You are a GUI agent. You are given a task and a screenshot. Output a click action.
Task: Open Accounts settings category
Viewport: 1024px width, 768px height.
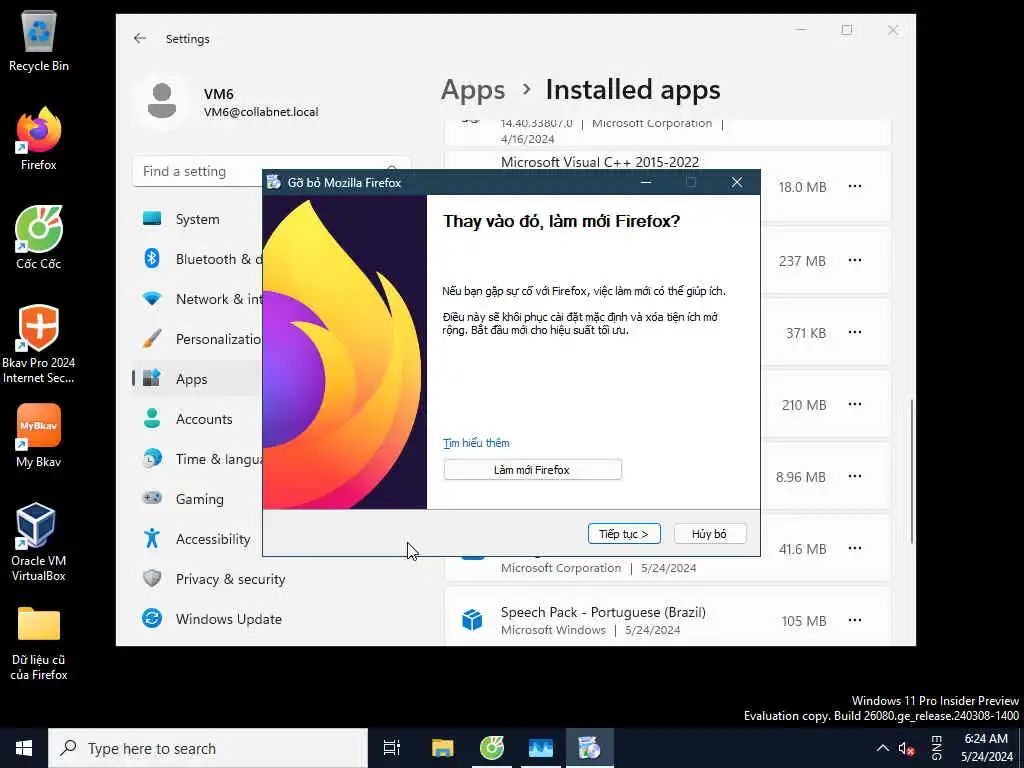[x=197, y=419]
